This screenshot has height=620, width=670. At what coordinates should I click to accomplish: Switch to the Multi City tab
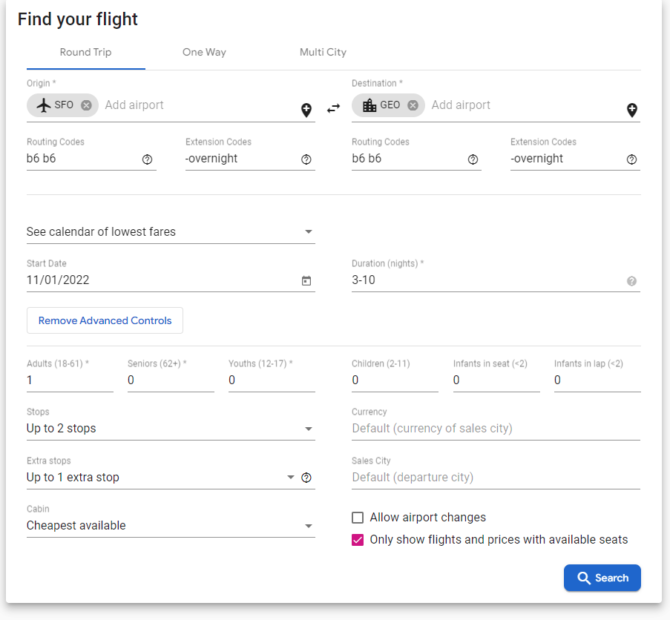pos(323,52)
